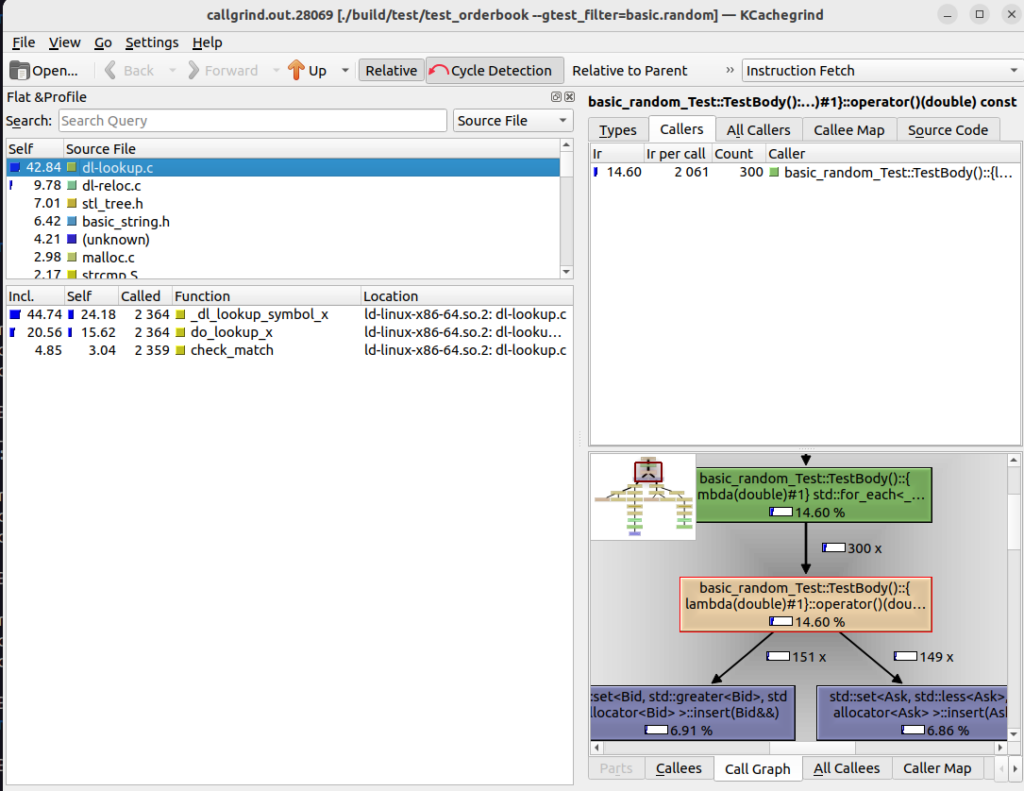Open a profile file with Open button

[44, 71]
